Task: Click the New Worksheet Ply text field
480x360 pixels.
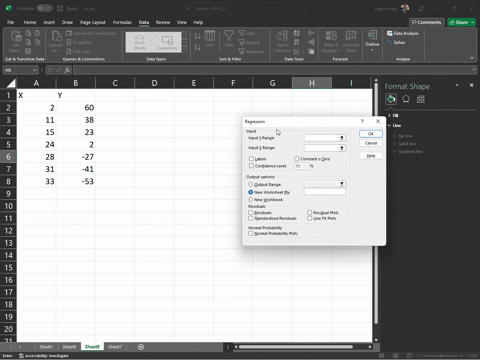Action: pyautogui.click(x=325, y=192)
